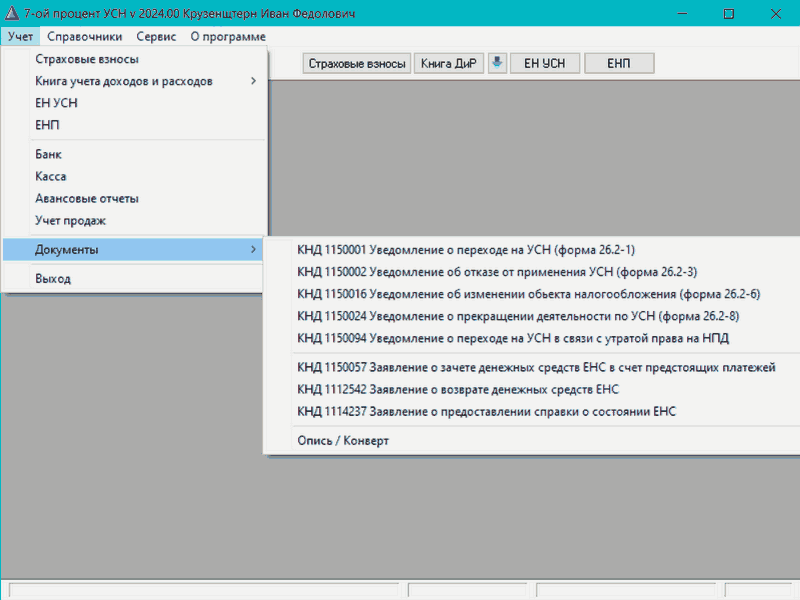Choose the ЕН УСН menu entry

(56, 103)
